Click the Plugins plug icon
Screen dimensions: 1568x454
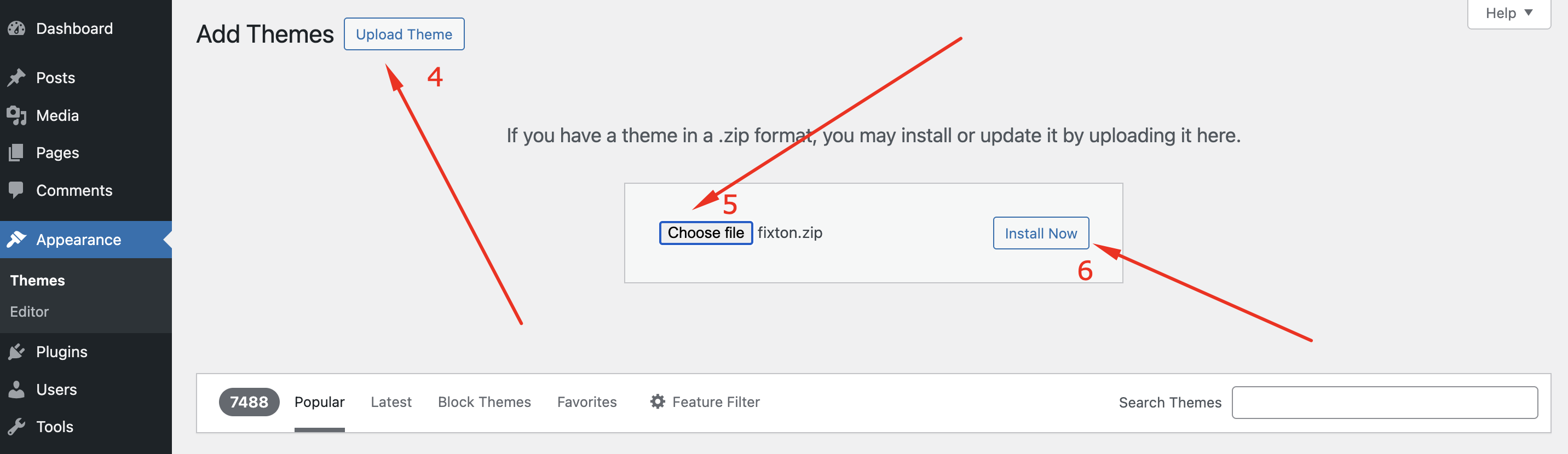pyautogui.click(x=16, y=352)
